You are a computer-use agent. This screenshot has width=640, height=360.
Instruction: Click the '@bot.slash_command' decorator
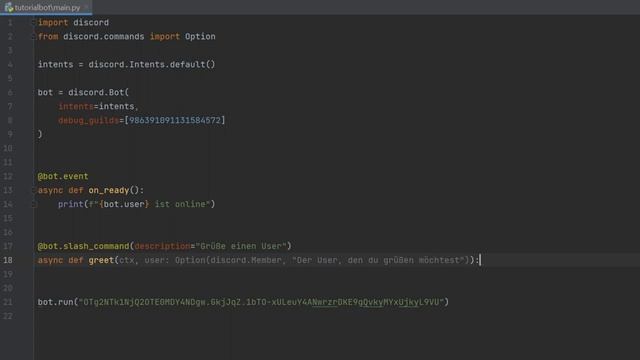pos(83,247)
